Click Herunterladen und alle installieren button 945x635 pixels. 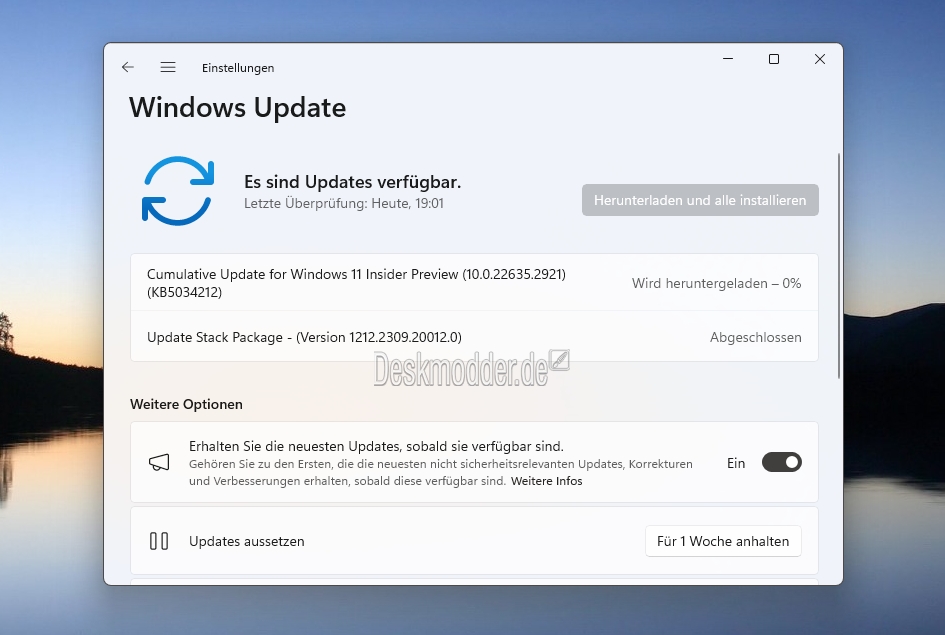click(x=700, y=200)
